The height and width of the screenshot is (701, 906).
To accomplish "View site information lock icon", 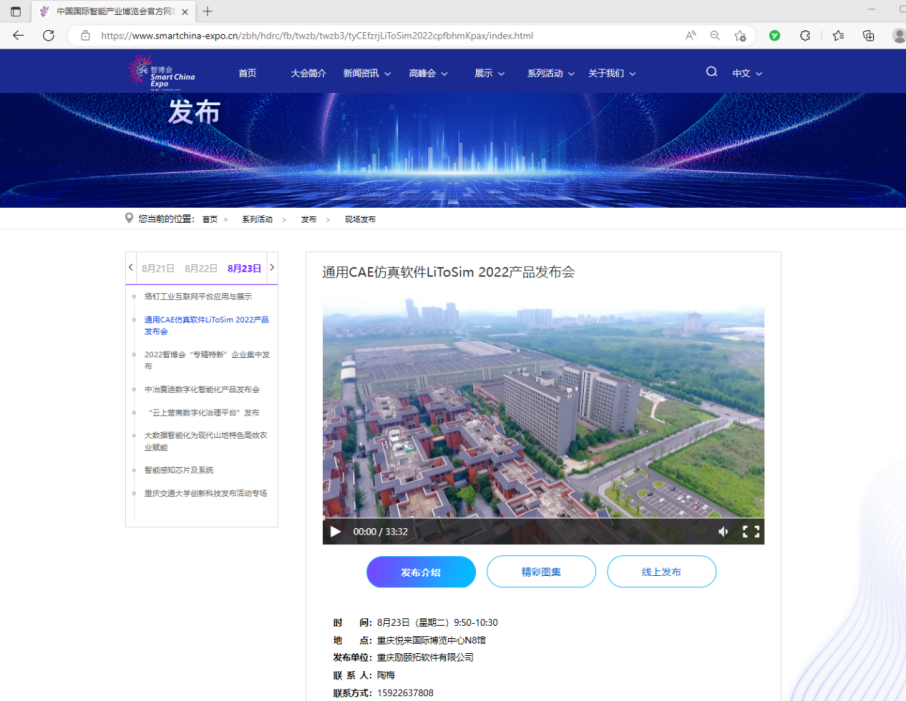I will 85,35.
